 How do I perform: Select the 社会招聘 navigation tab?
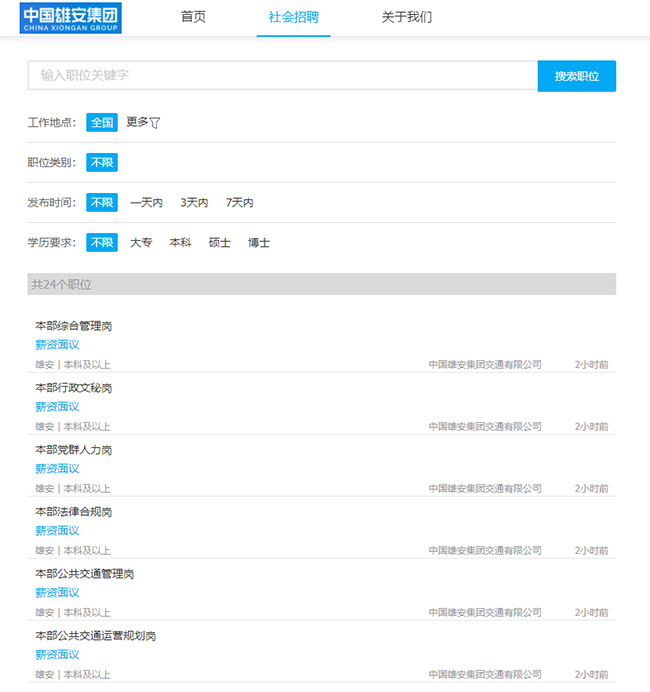pos(293,17)
